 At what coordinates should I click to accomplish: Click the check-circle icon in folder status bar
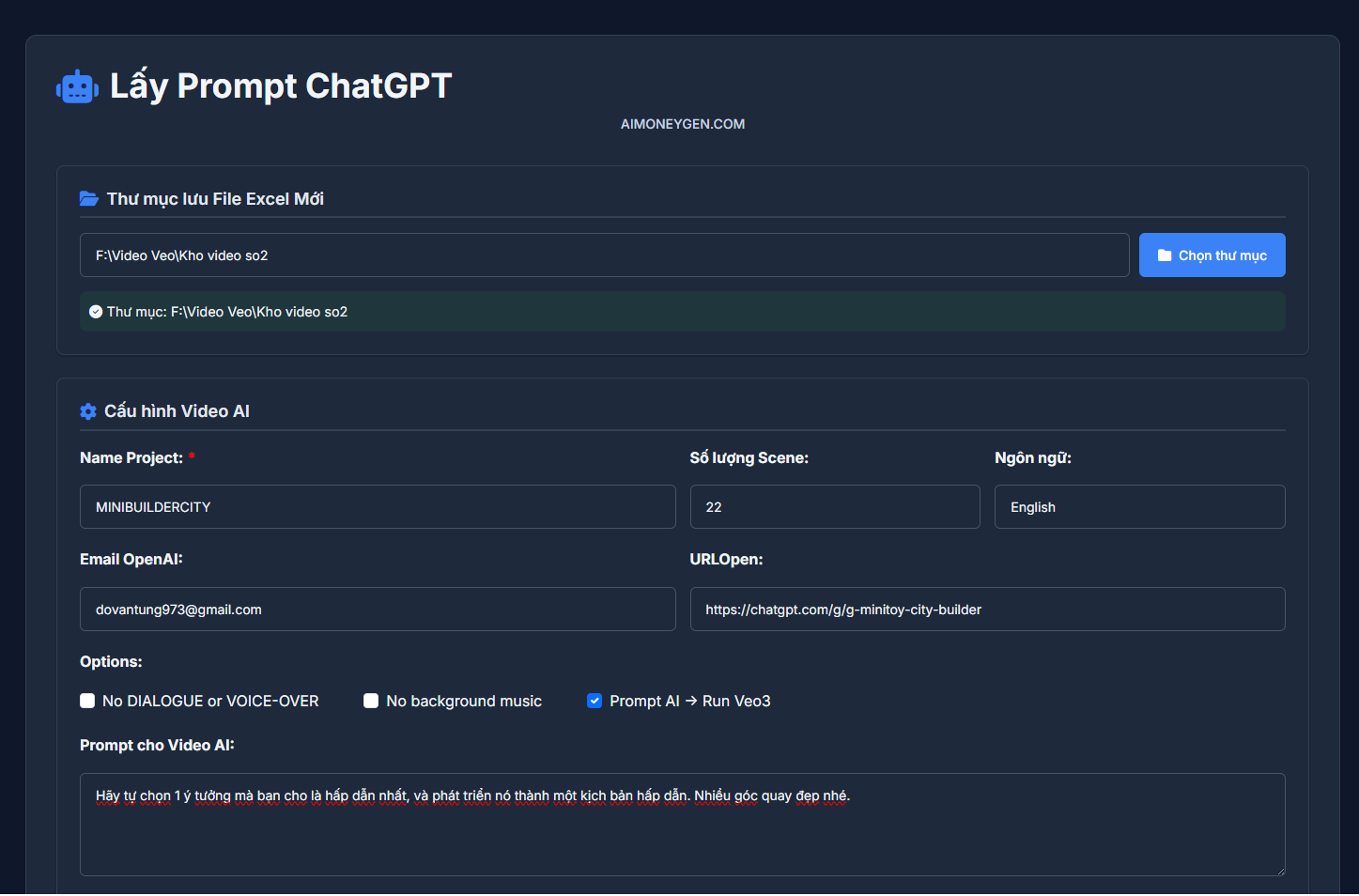[96, 312]
